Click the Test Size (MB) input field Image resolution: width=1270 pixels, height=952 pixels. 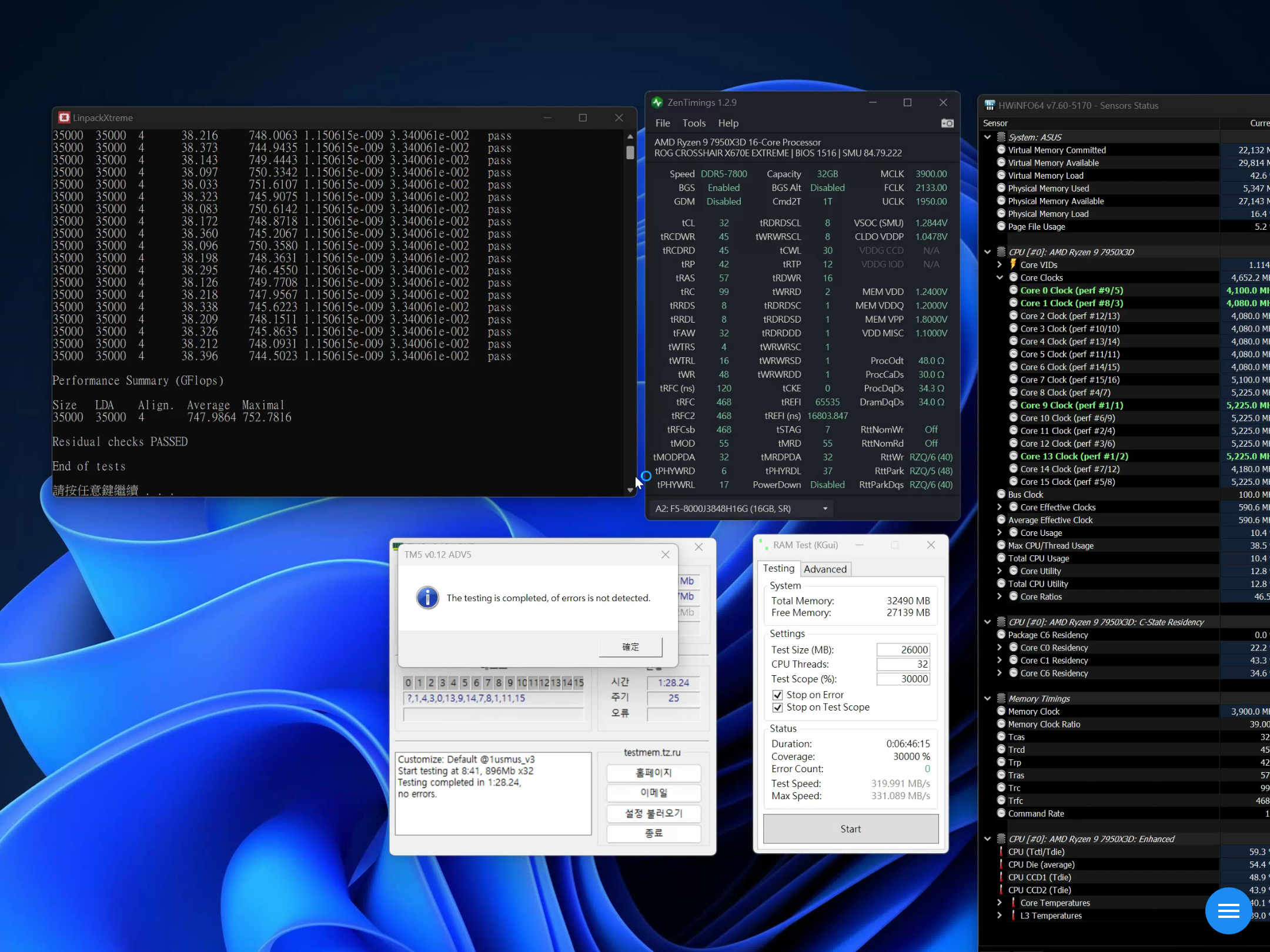(x=903, y=649)
